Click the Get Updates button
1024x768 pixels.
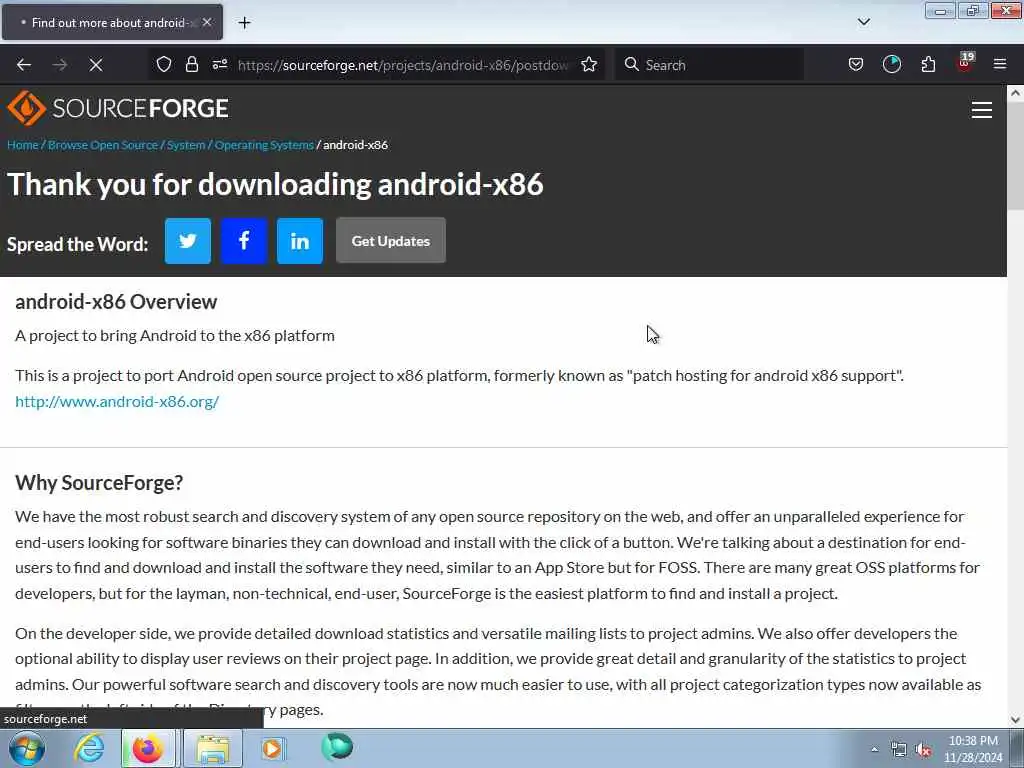[x=391, y=241]
